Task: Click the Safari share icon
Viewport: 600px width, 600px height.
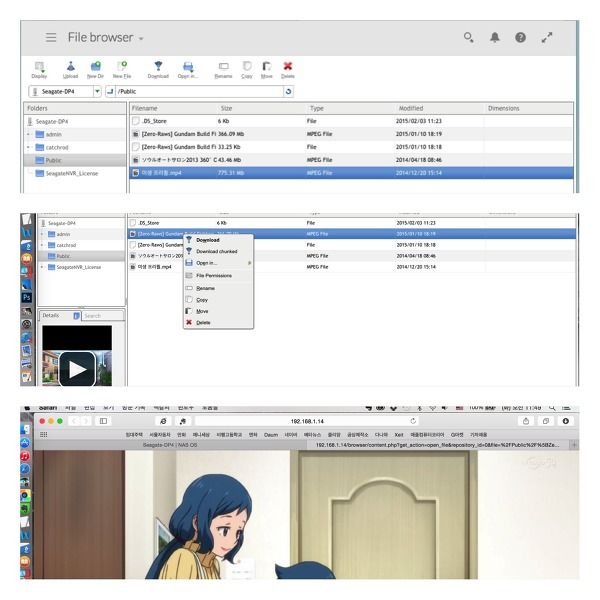Action: (x=526, y=421)
